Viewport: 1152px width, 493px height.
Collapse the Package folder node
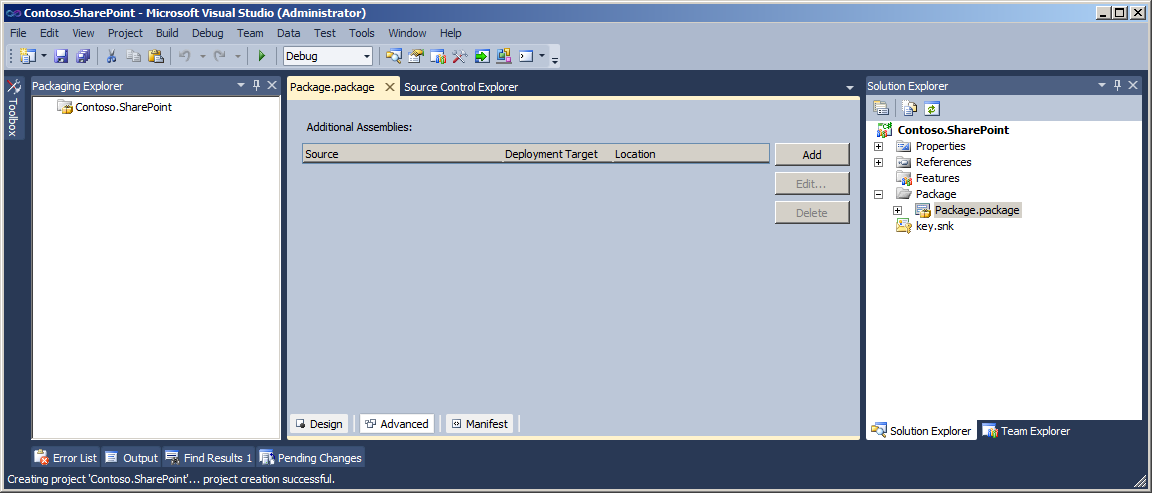(878, 195)
